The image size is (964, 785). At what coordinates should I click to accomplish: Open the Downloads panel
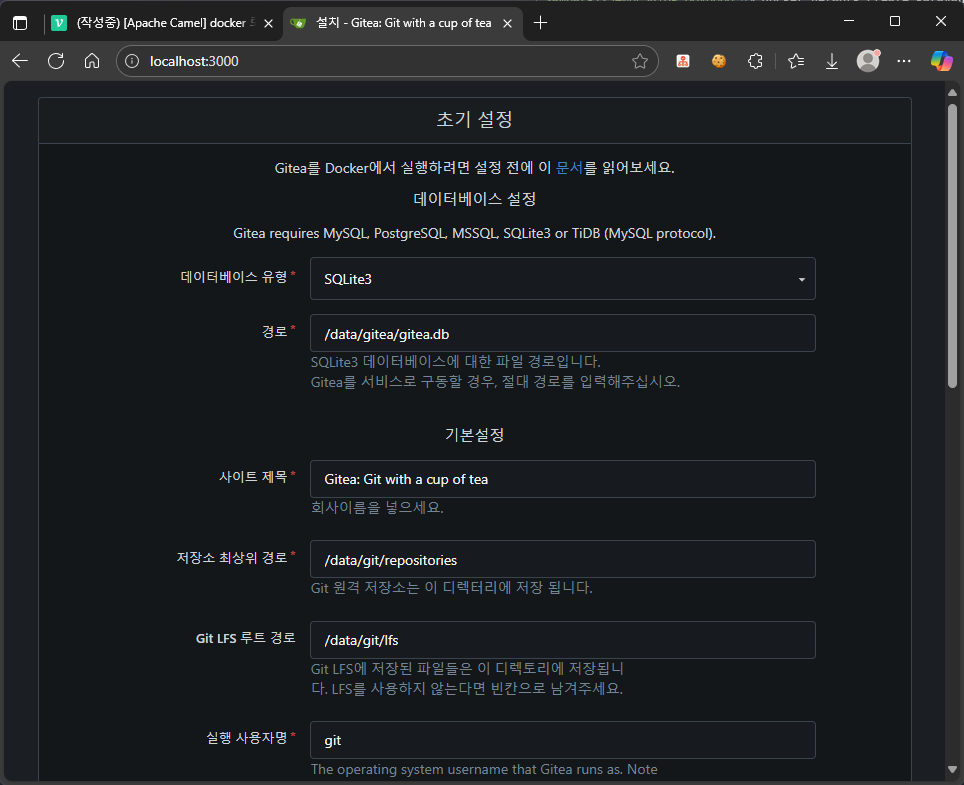[831, 61]
